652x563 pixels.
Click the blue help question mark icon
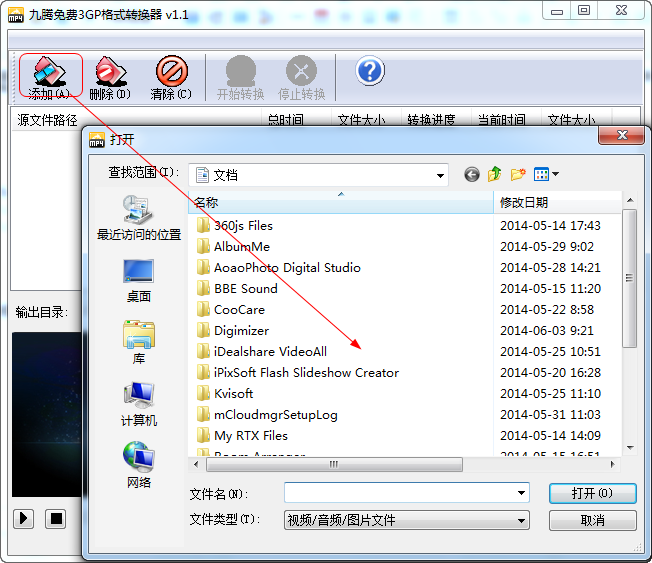click(370, 71)
